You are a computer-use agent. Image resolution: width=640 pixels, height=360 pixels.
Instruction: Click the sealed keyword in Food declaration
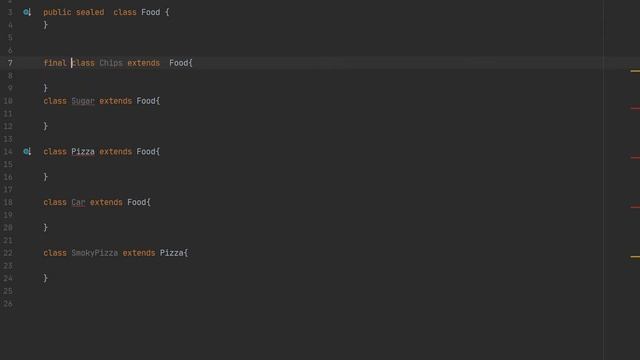click(90, 12)
